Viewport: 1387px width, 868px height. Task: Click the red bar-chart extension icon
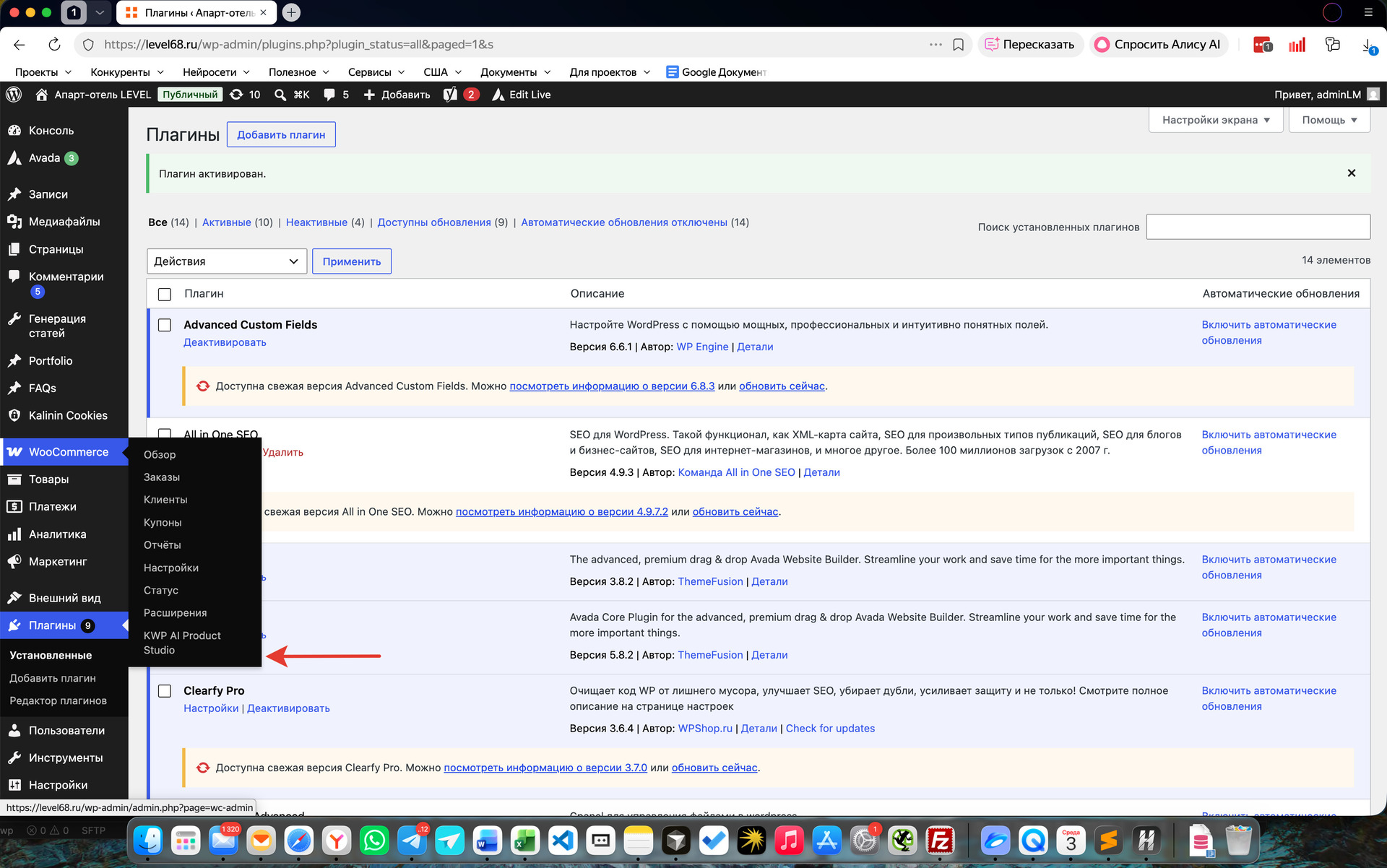[x=1297, y=45]
